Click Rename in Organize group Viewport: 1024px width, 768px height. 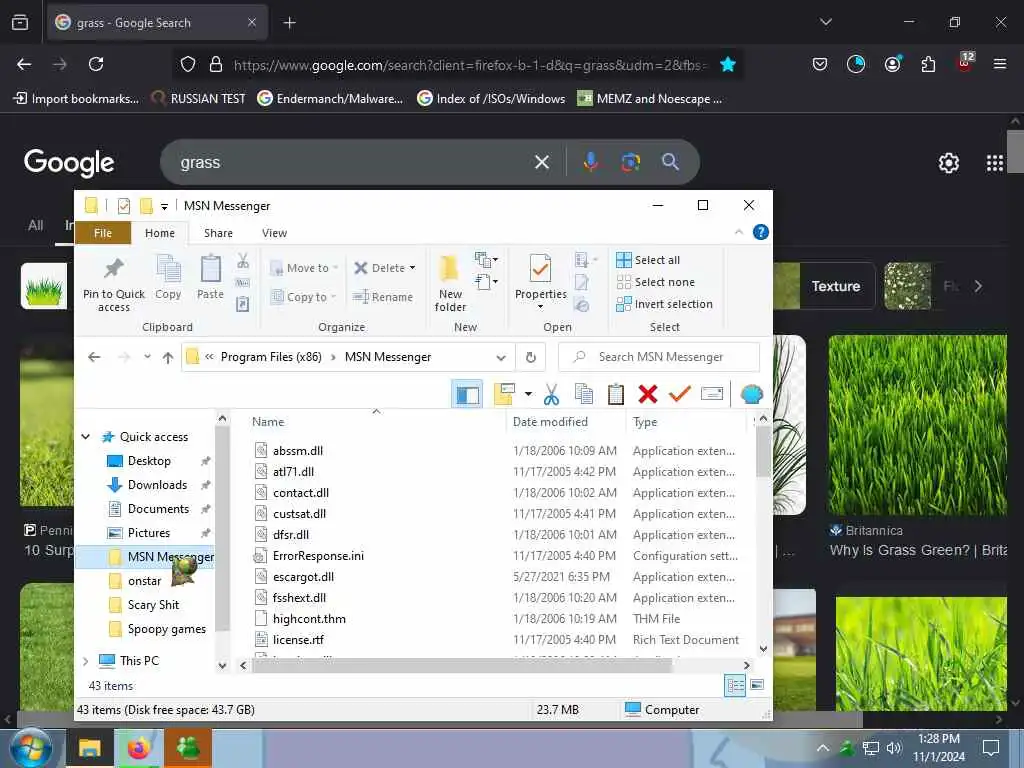pyautogui.click(x=383, y=297)
